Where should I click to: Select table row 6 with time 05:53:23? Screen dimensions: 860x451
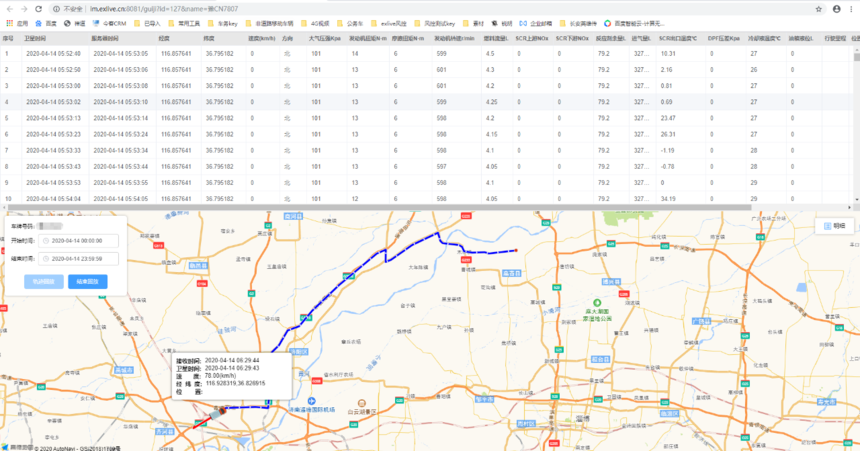(427, 134)
